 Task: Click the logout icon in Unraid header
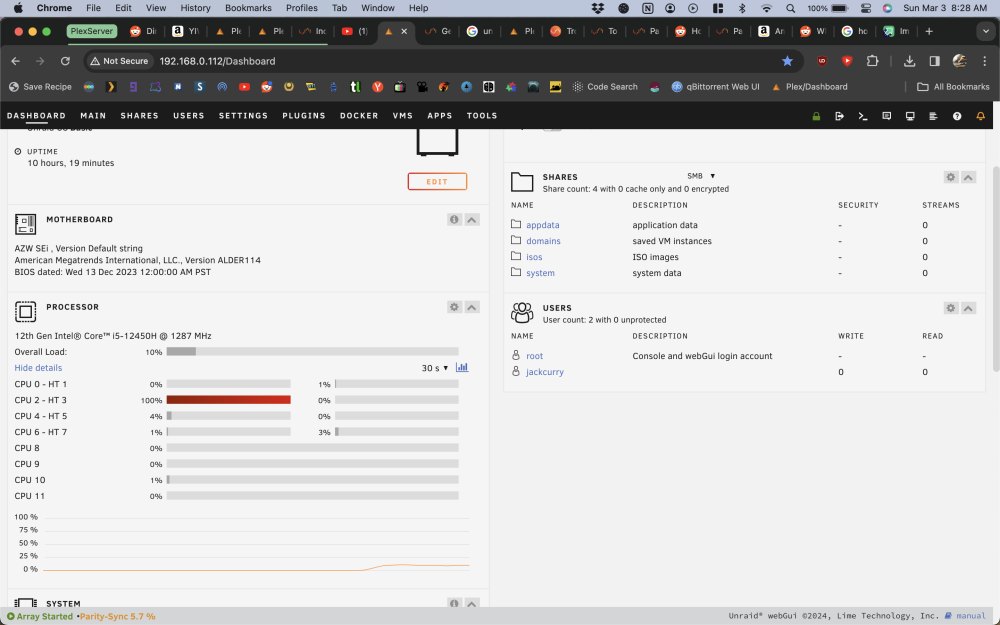(x=839, y=116)
